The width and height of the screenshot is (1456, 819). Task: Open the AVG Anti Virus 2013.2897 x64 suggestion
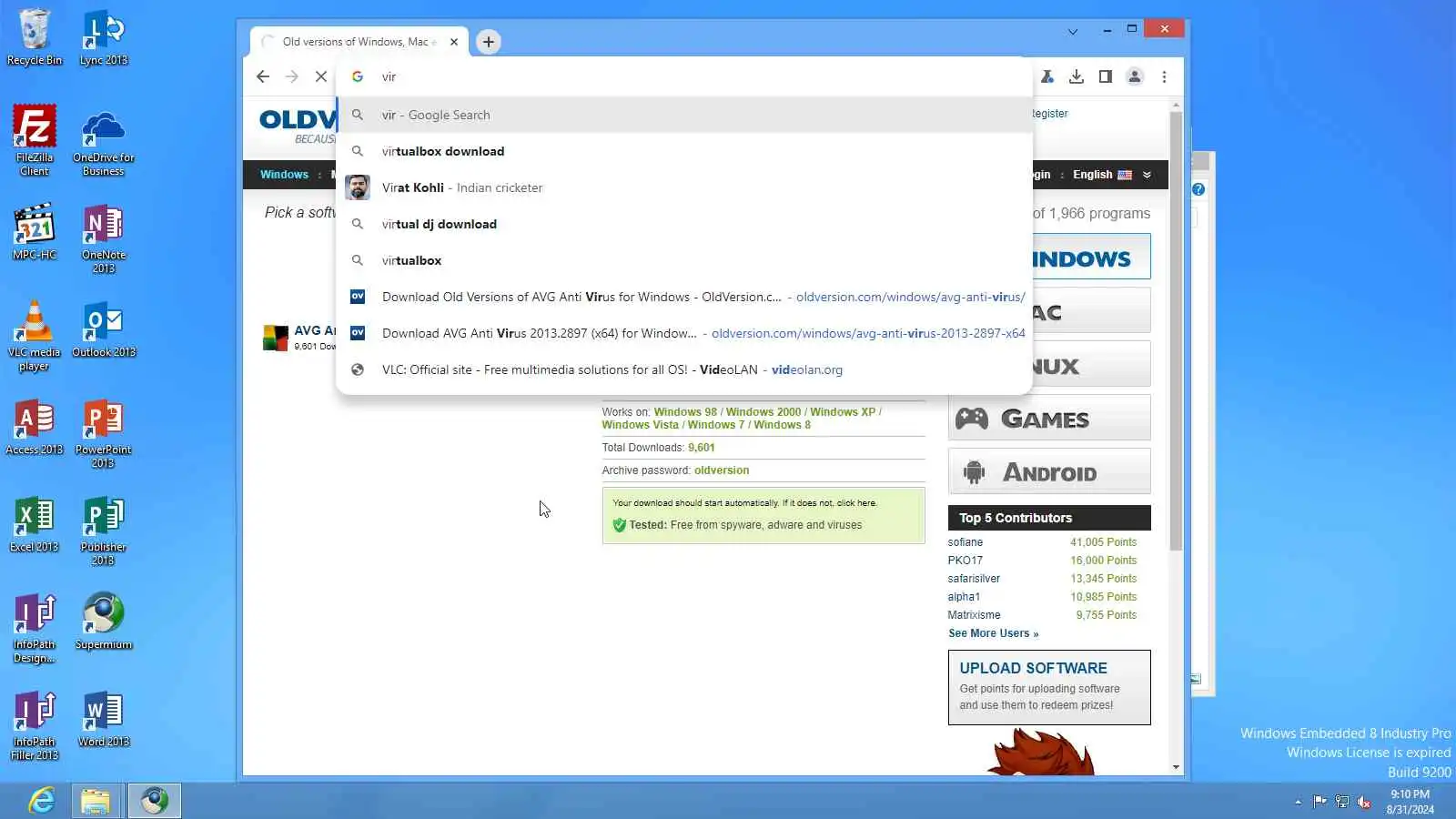click(x=684, y=333)
